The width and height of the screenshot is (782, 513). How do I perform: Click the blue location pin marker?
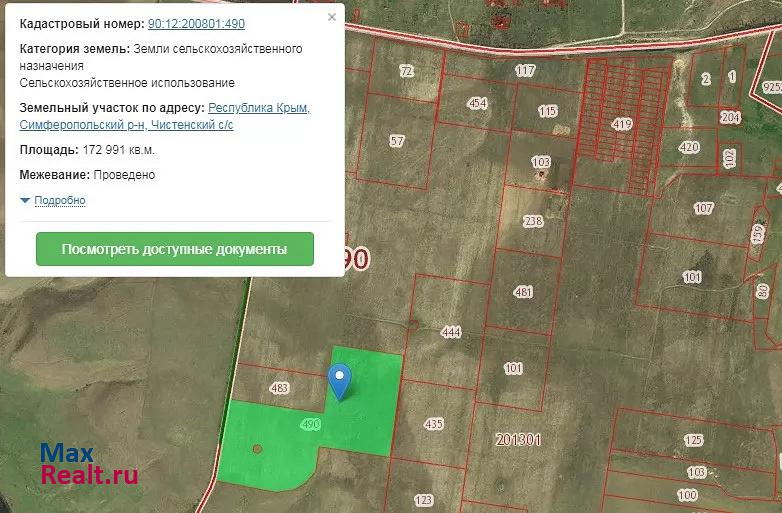(x=341, y=380)
